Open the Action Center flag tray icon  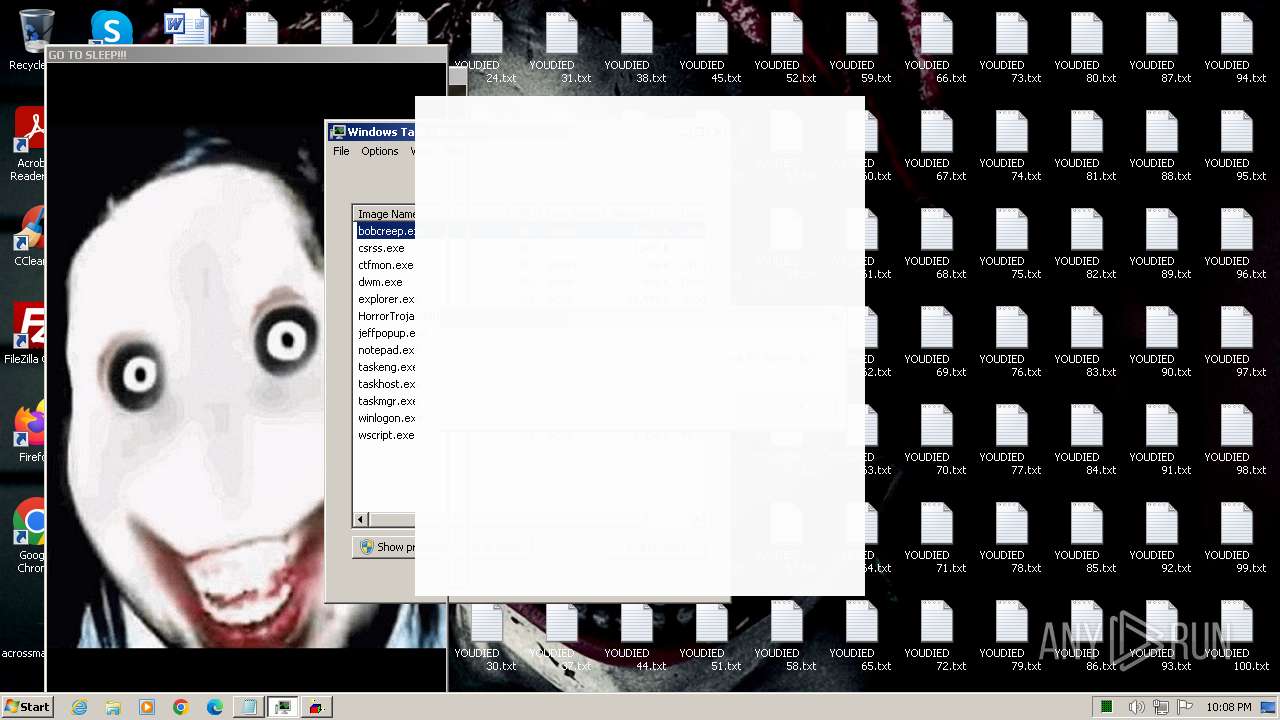[1185, 707]
